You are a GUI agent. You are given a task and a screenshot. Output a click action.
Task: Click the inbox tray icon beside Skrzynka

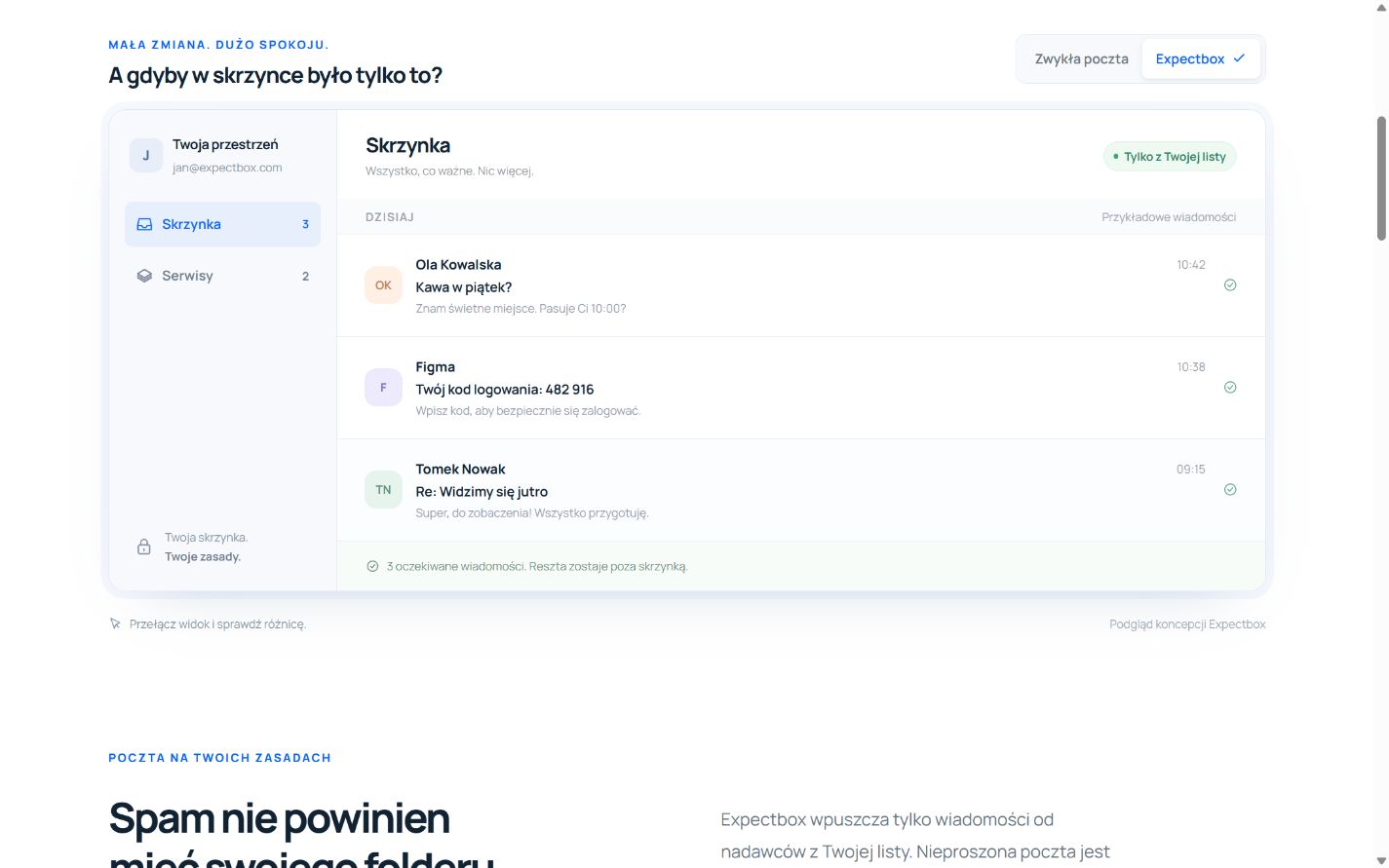144,224
